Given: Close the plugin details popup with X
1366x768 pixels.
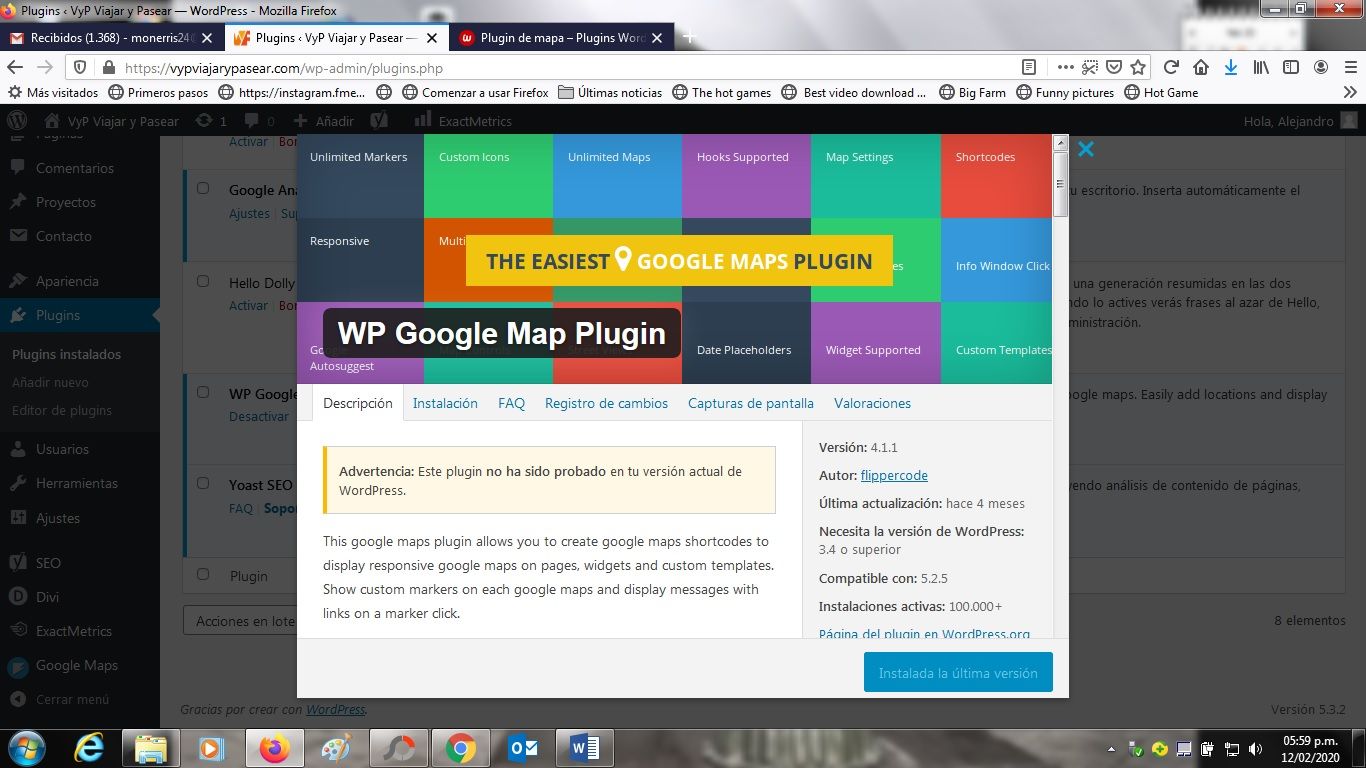Looking at the screenshot, I should pos(1086,150).
